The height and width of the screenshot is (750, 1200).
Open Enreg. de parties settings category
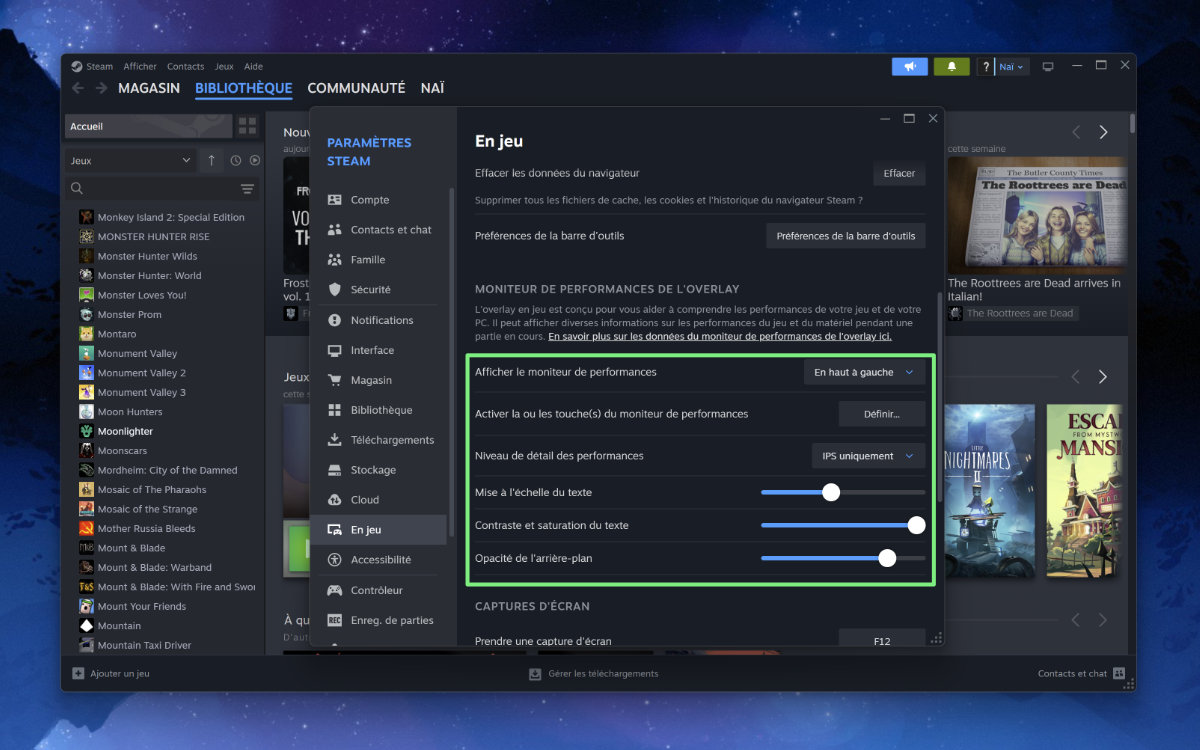pyautogui.click(x=378, y=620)
